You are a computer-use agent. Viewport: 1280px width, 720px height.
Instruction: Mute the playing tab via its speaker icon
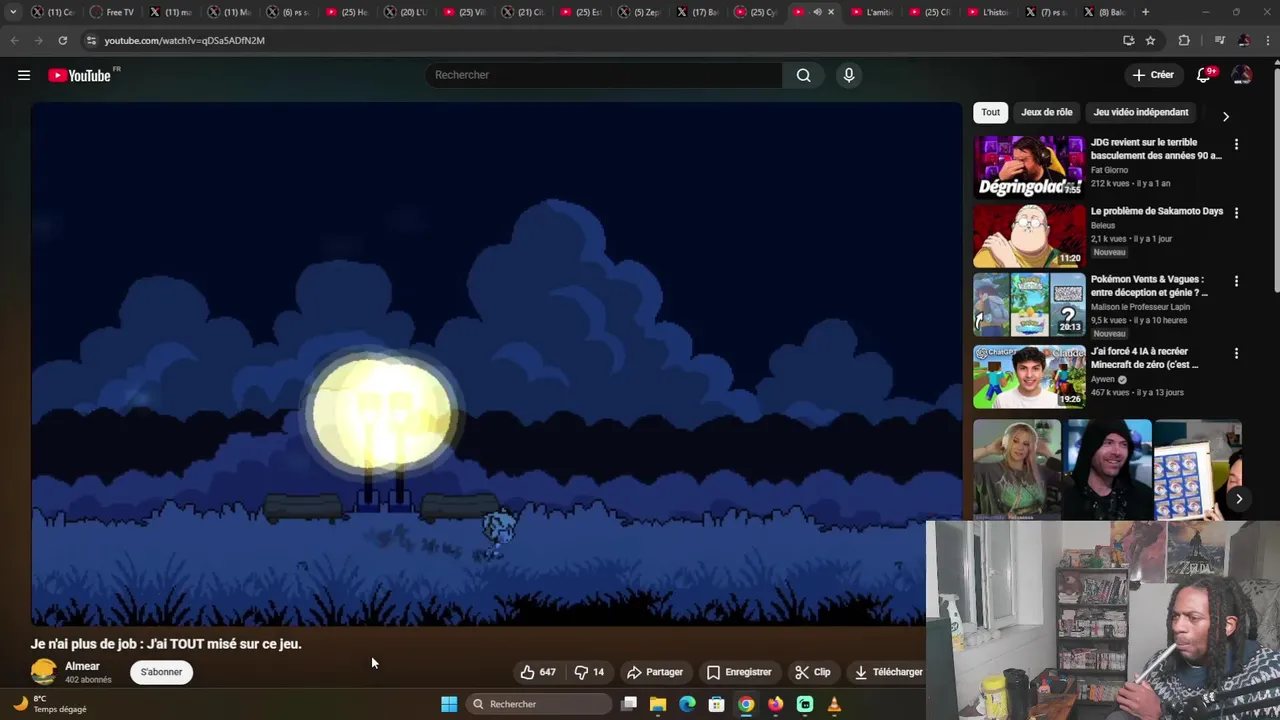(x=817, y=12)
